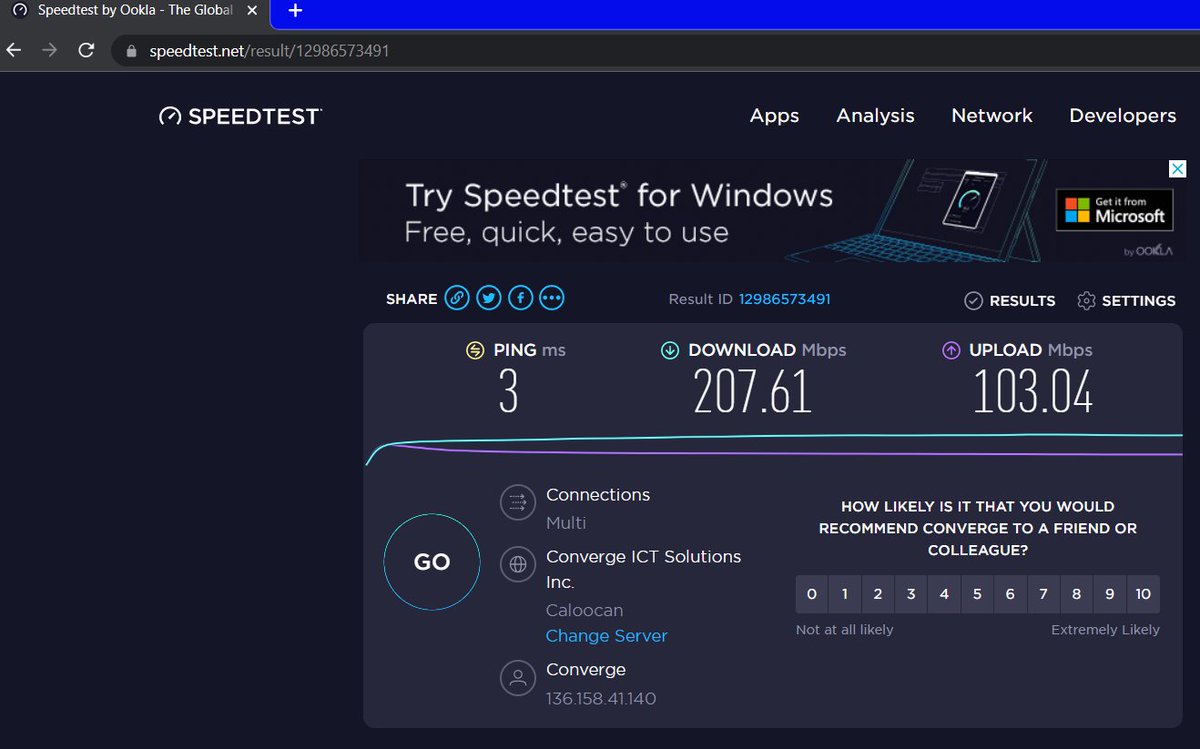1200x749 pixels.
Task: Click the Converge ISP name
Action: [x=586, y=669]
